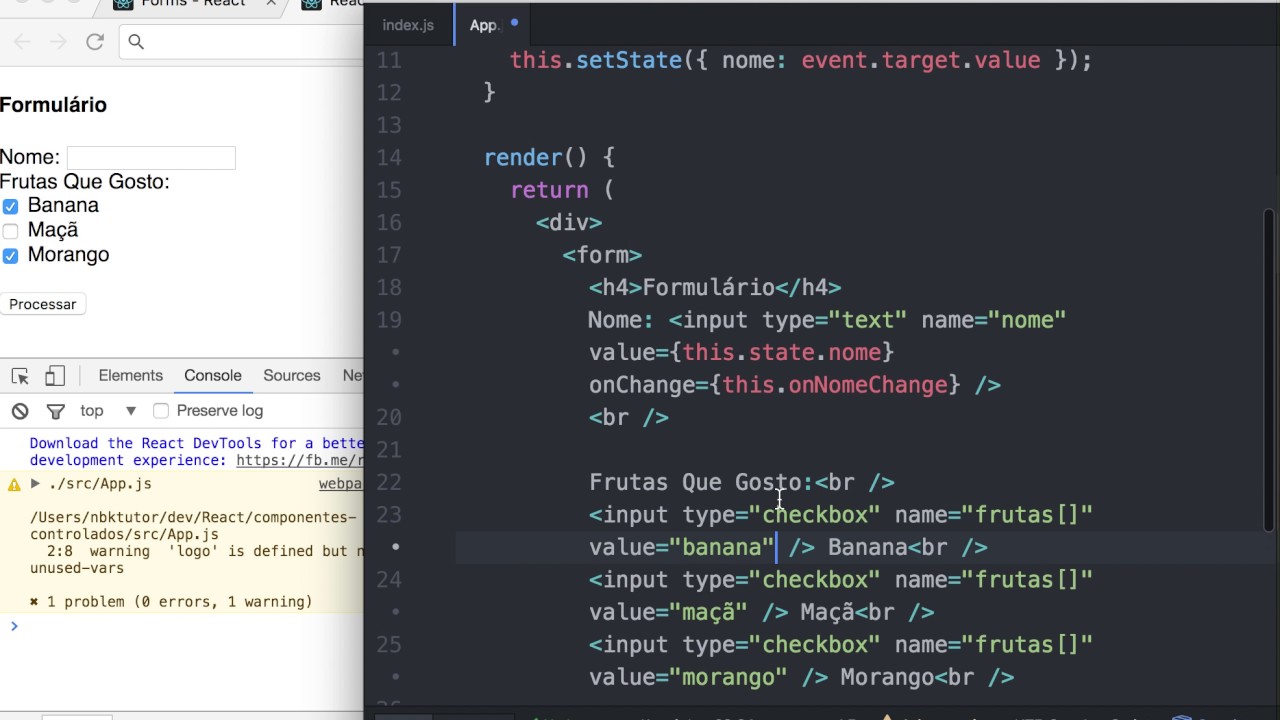This screenshot has height=720, width=1280.
Task: Activate the DevTools element inspector icon
Action: pyautogui.click(x=20, y=376)
